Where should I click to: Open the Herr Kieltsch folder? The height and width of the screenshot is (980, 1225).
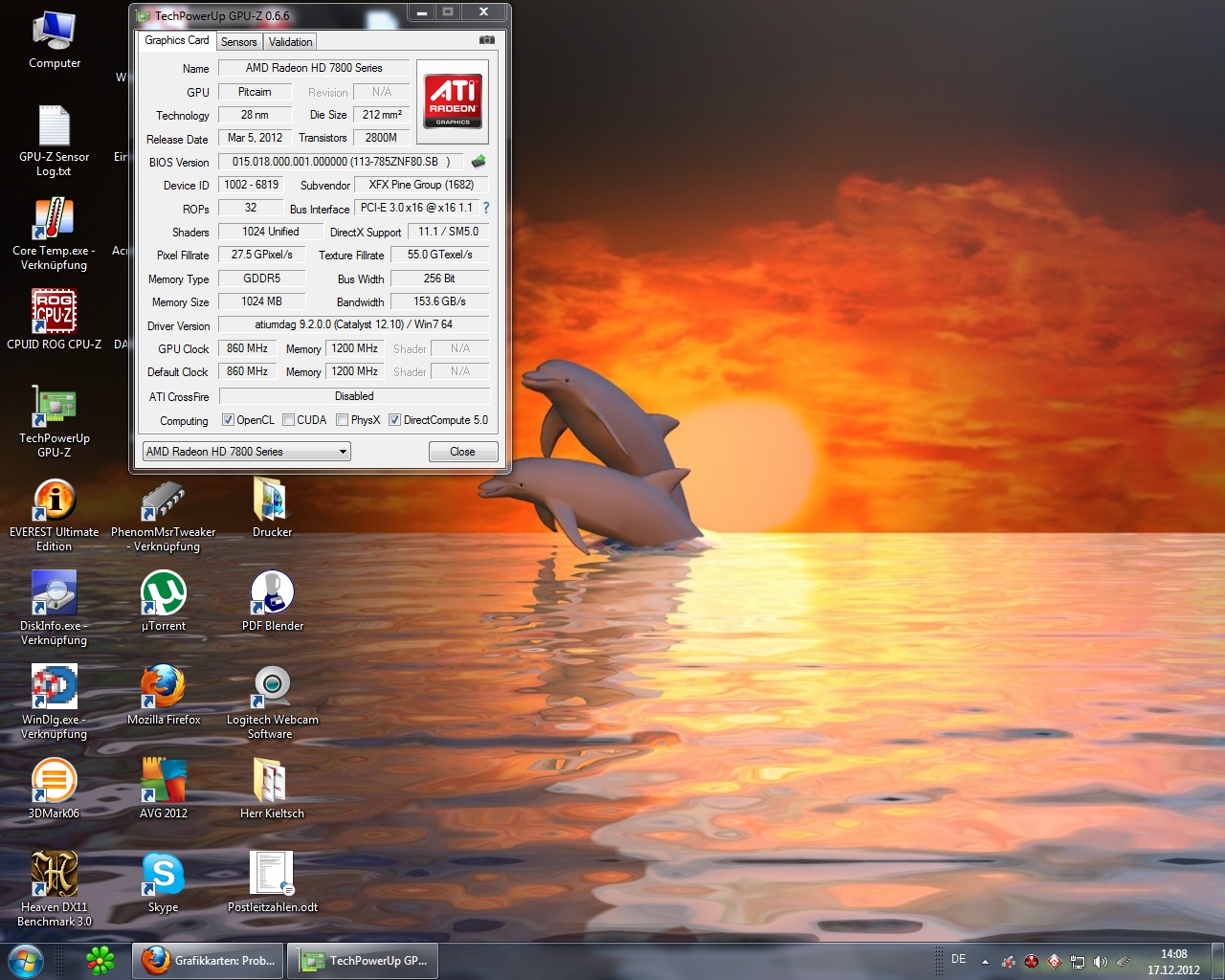coord(272,789)
